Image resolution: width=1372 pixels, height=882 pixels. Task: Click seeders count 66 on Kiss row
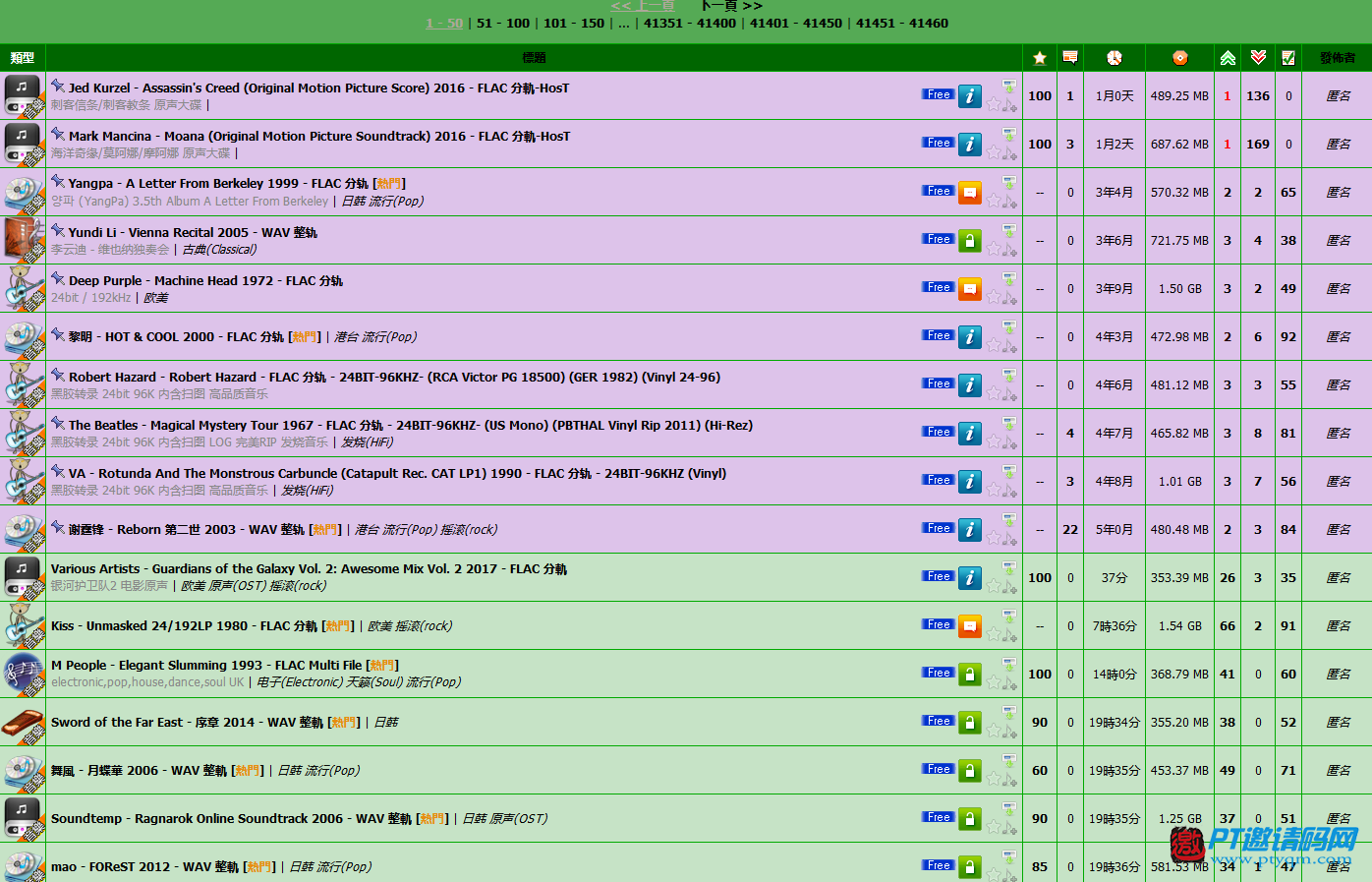(1228, 625)
